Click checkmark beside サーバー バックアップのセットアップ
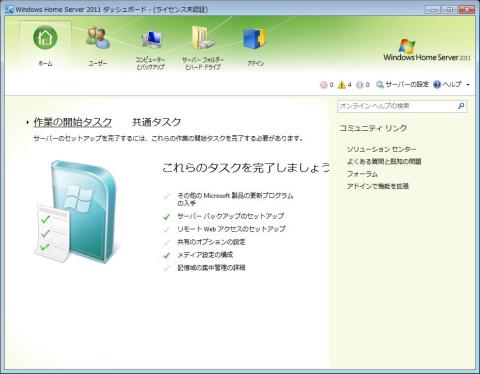480x374 pixels. pyautogui.click(x=167, y=217)
